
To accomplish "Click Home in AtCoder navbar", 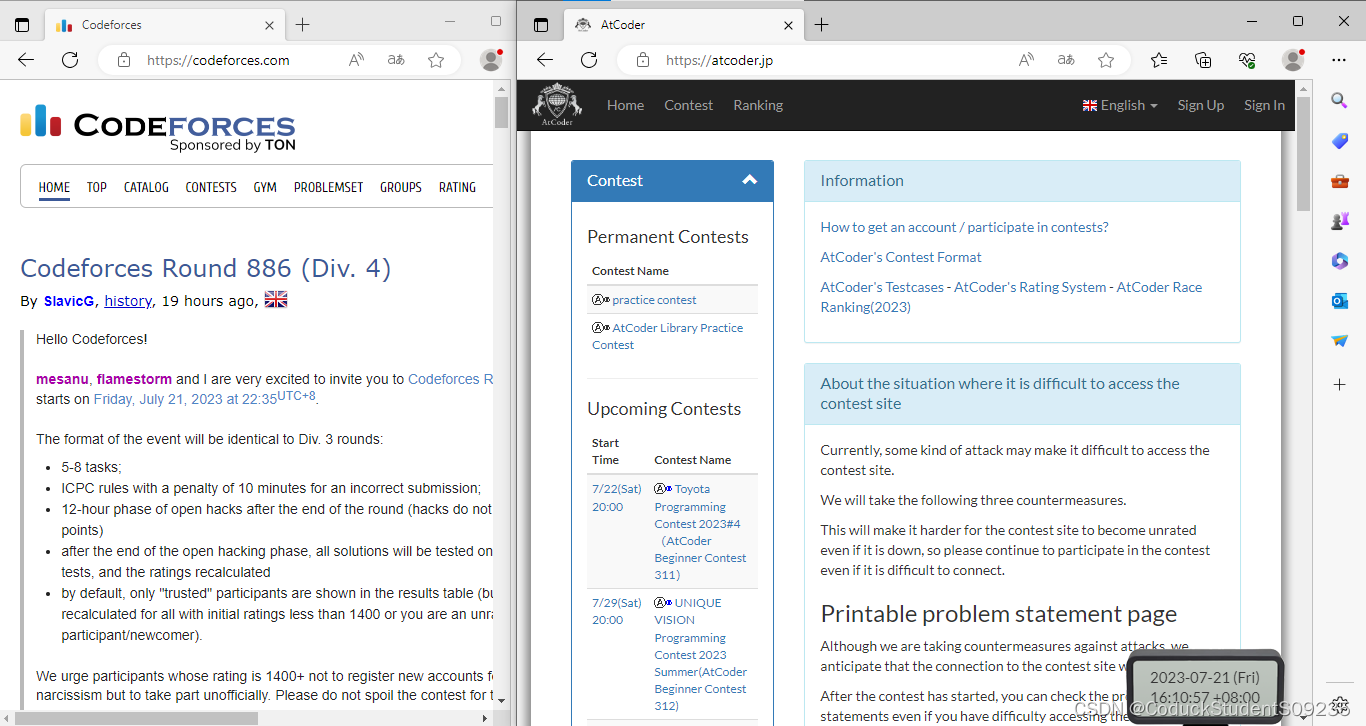I will point(625,105).
